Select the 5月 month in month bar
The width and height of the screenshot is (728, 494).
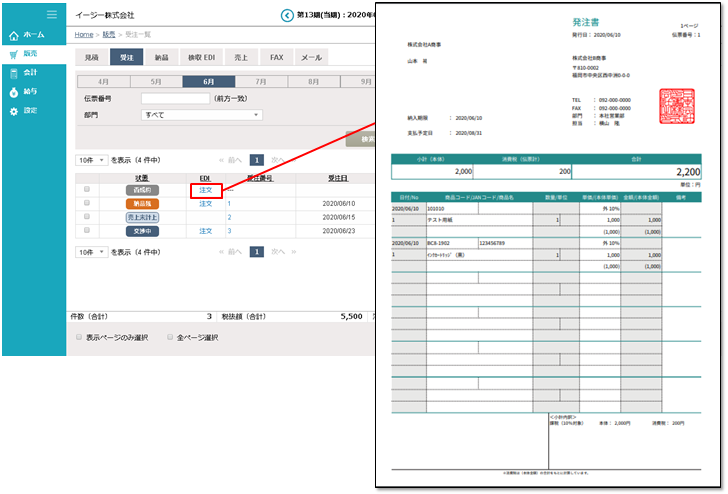156,81
